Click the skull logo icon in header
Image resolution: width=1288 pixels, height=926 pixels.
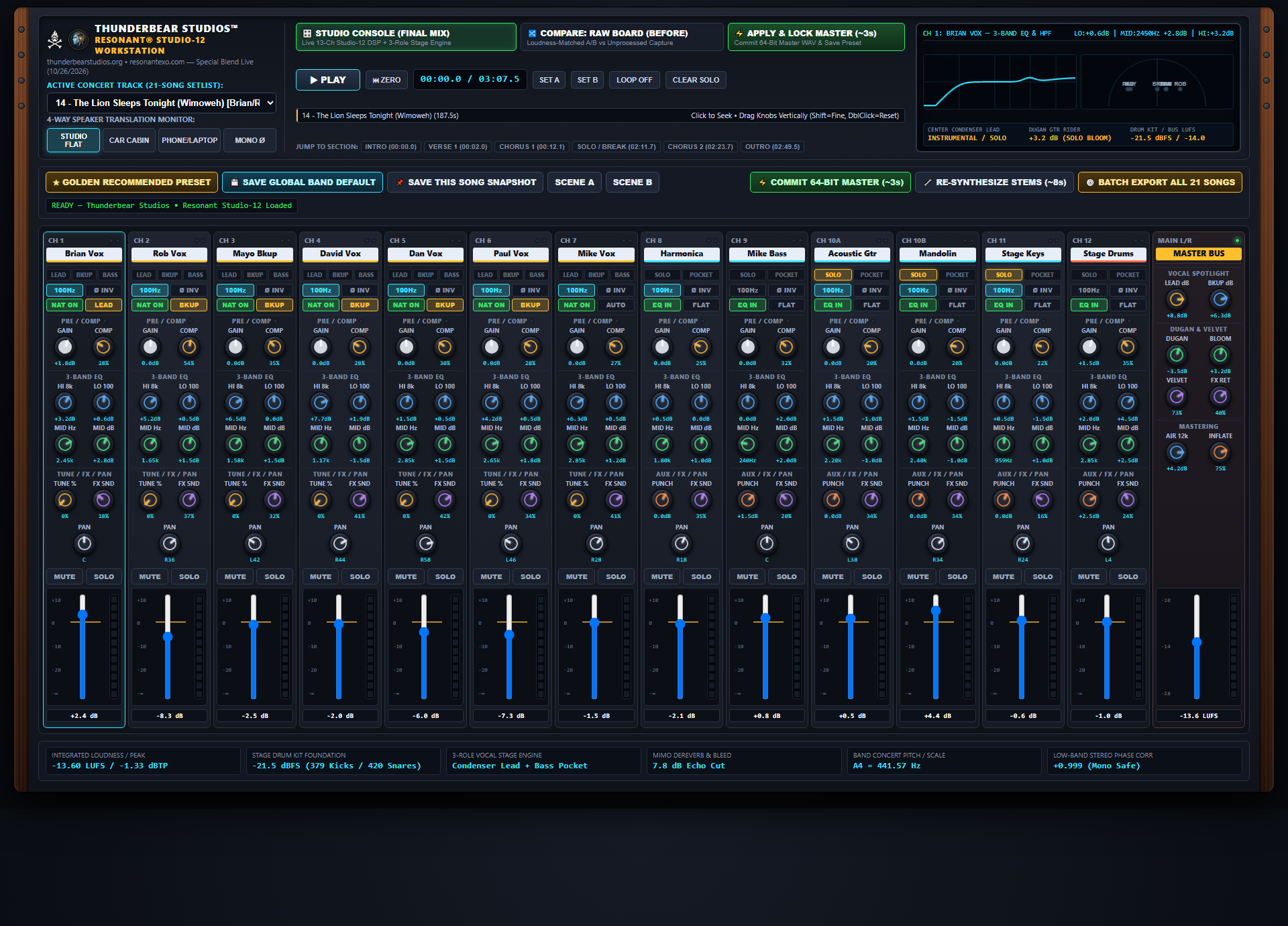pos(55,40)
